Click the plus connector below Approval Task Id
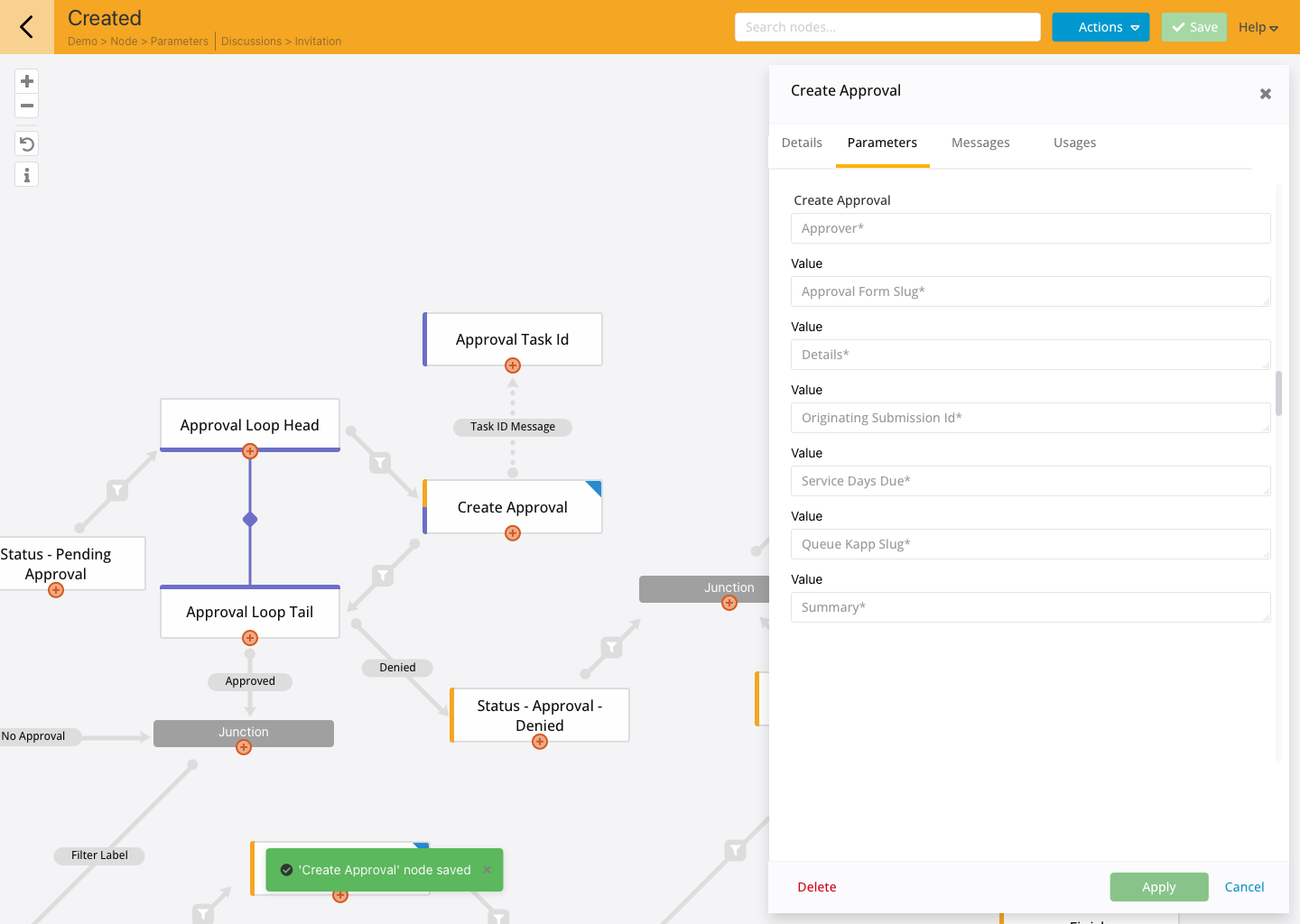This screenshot has width=1300, height=924. pyautogui.click(x=512, y=365)
